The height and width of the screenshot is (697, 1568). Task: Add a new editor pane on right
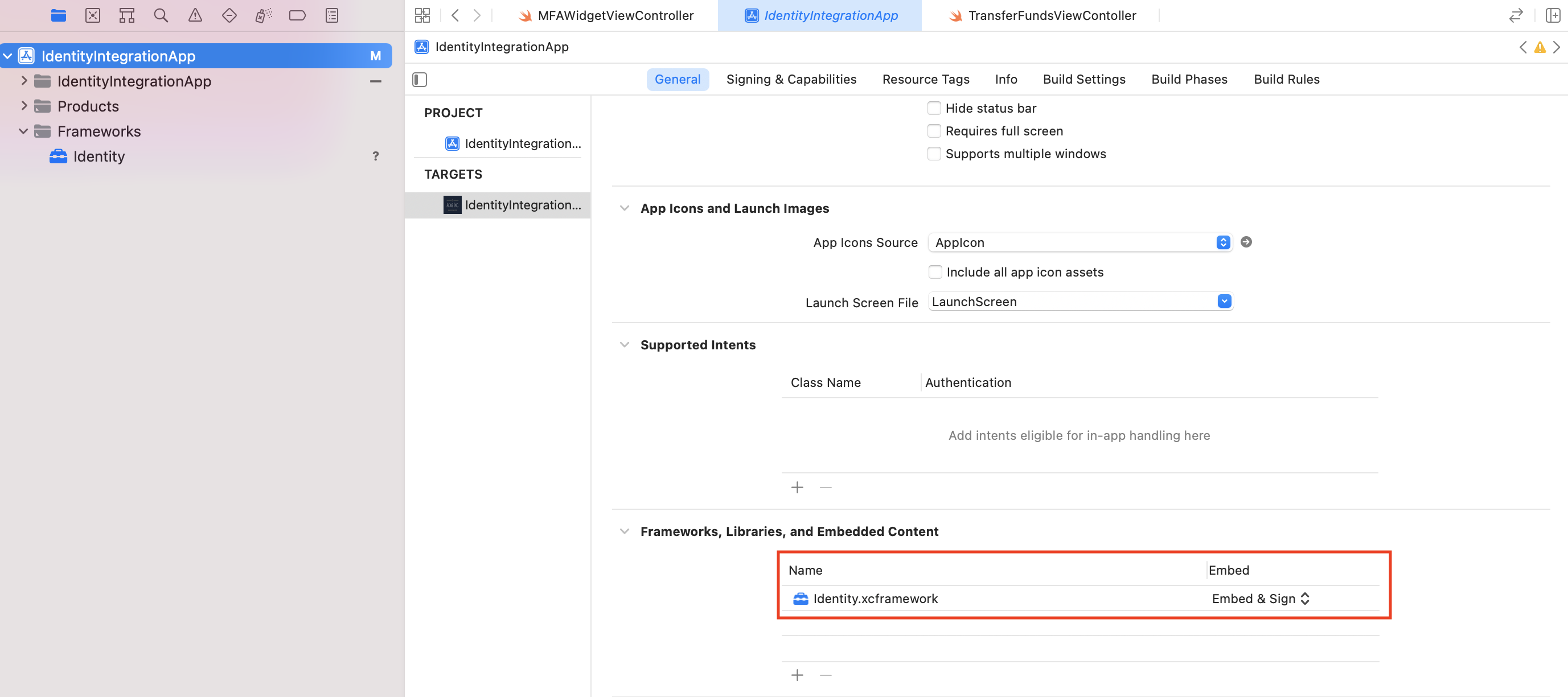(x=1552, y=15)
